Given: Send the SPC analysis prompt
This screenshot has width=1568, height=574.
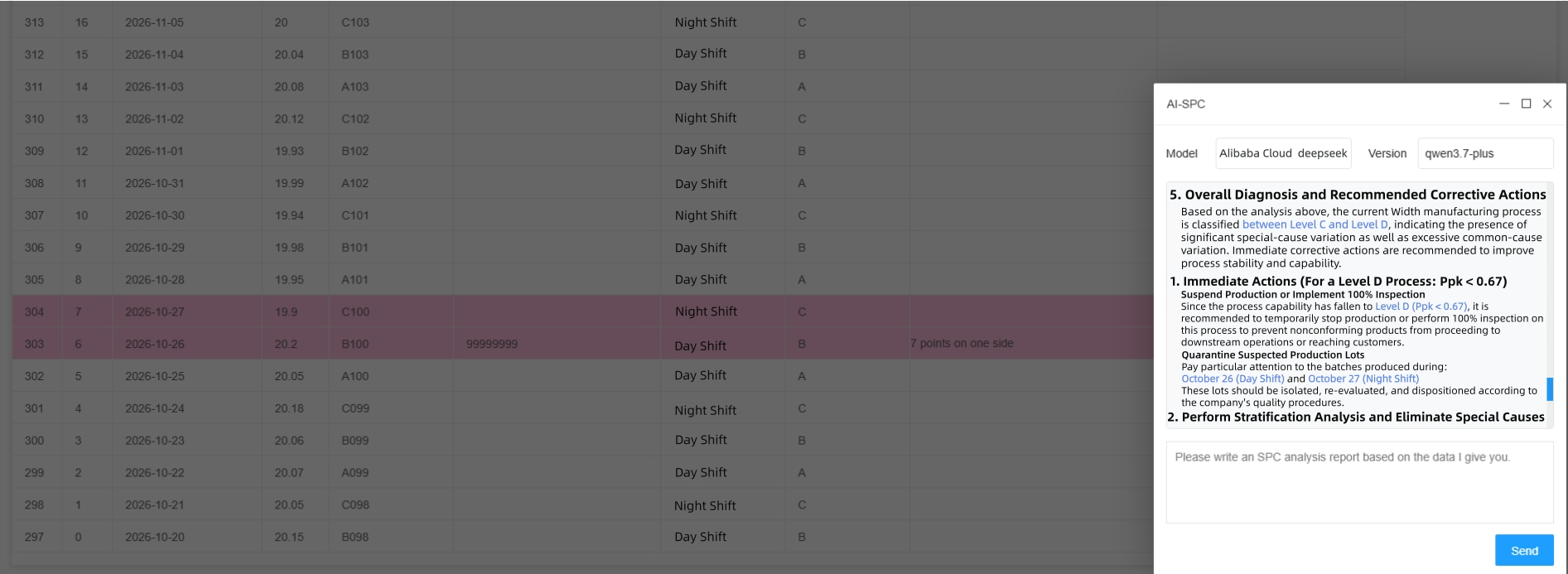Looking at the screenshot, I should [1524, 551].
